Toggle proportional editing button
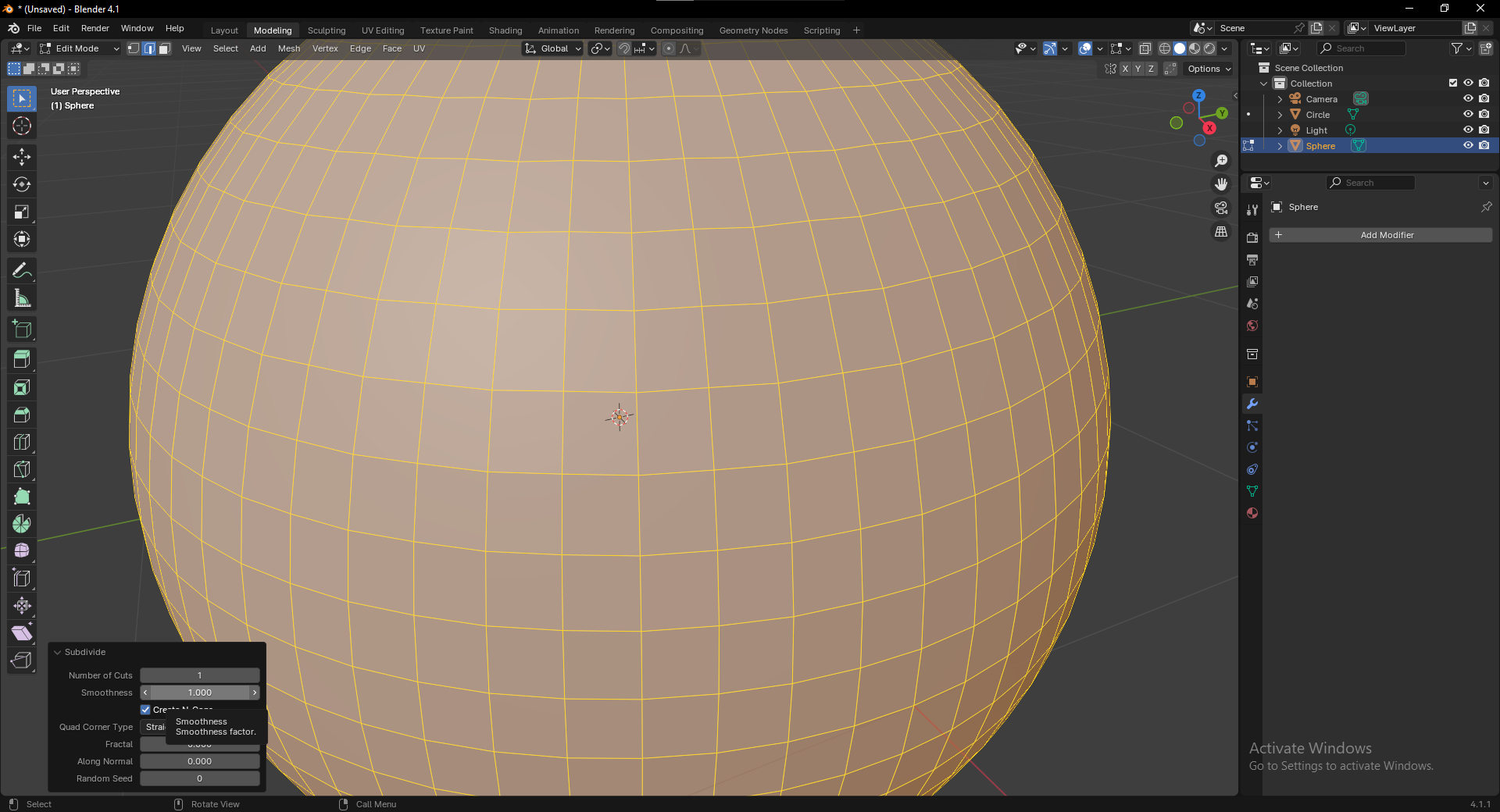 [x=669, y=48]
